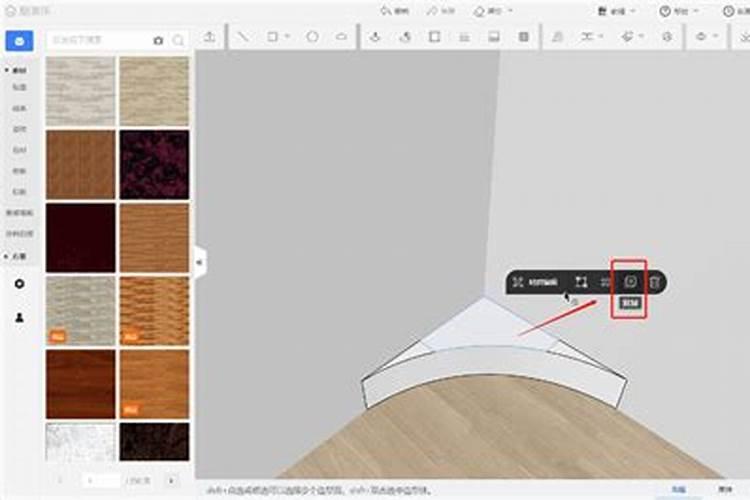Focus the page number input box
This screenshot has height=500, width=750.
(x=101, y=480)
